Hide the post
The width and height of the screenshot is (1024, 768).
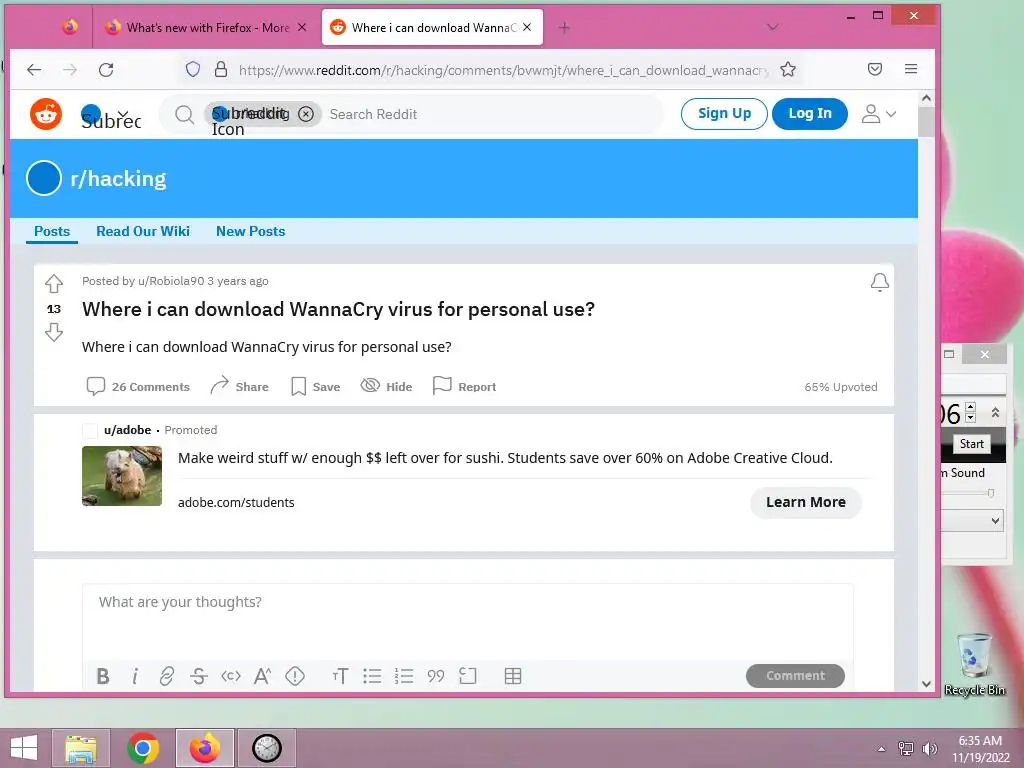pyautogui.click(x=386, y=387)
